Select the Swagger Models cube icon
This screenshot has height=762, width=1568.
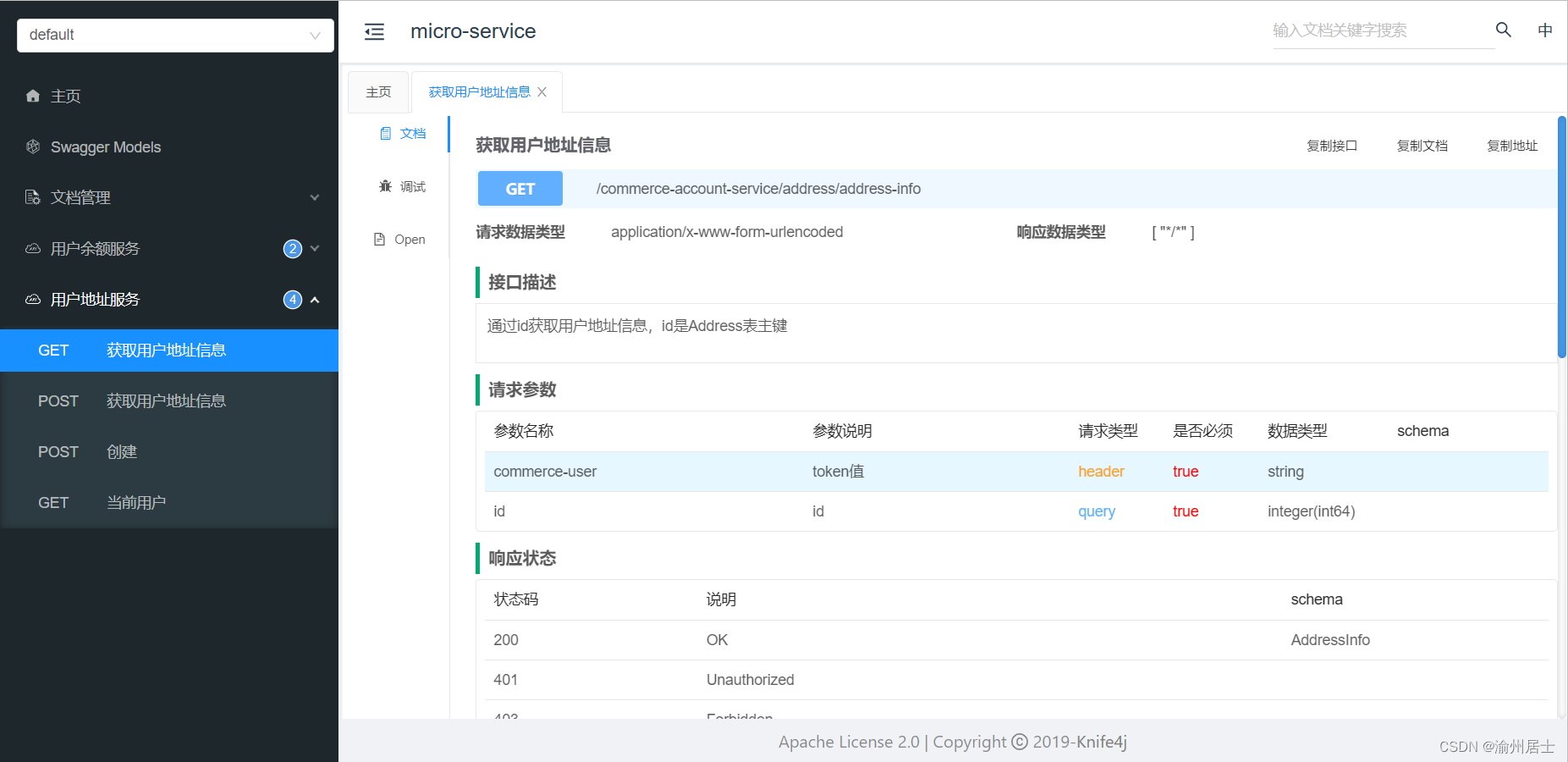point(32,146)
